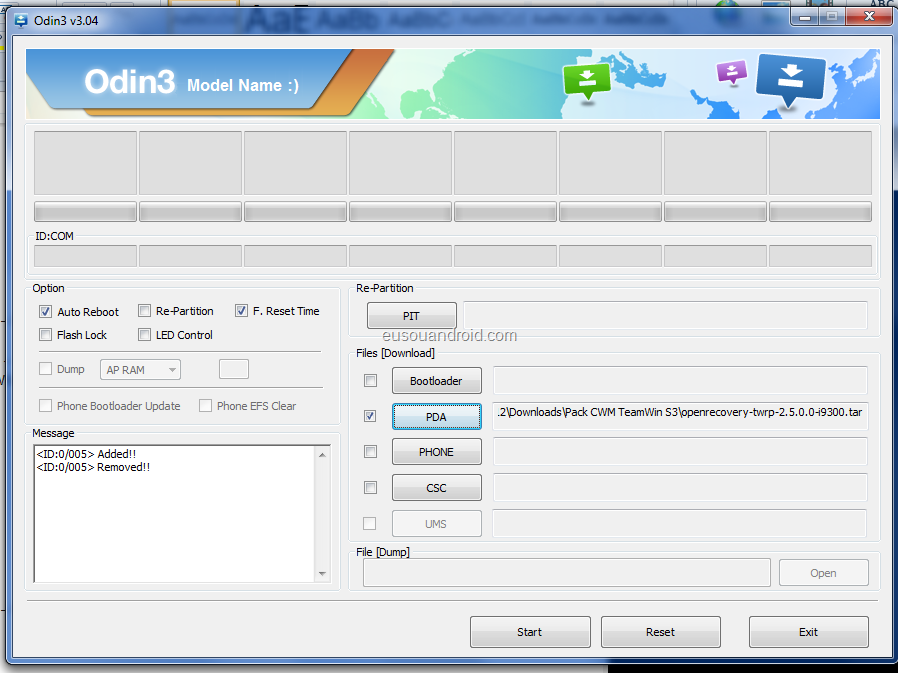Click the green download icon in the banner
Image resolution: width=898 pixels, height=673 pixels.
(587, 83)
